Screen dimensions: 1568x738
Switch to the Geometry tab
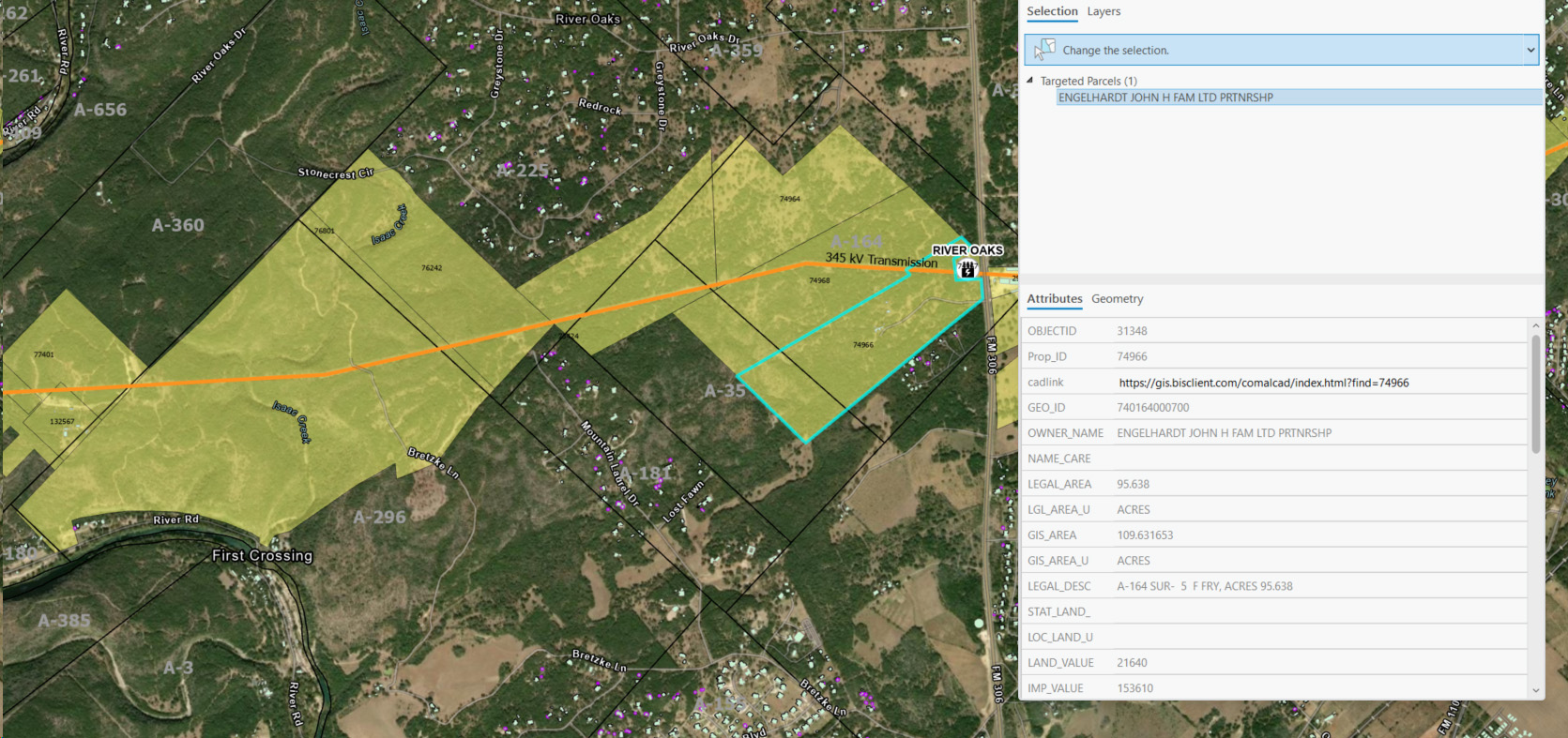tap(1117, 299)
